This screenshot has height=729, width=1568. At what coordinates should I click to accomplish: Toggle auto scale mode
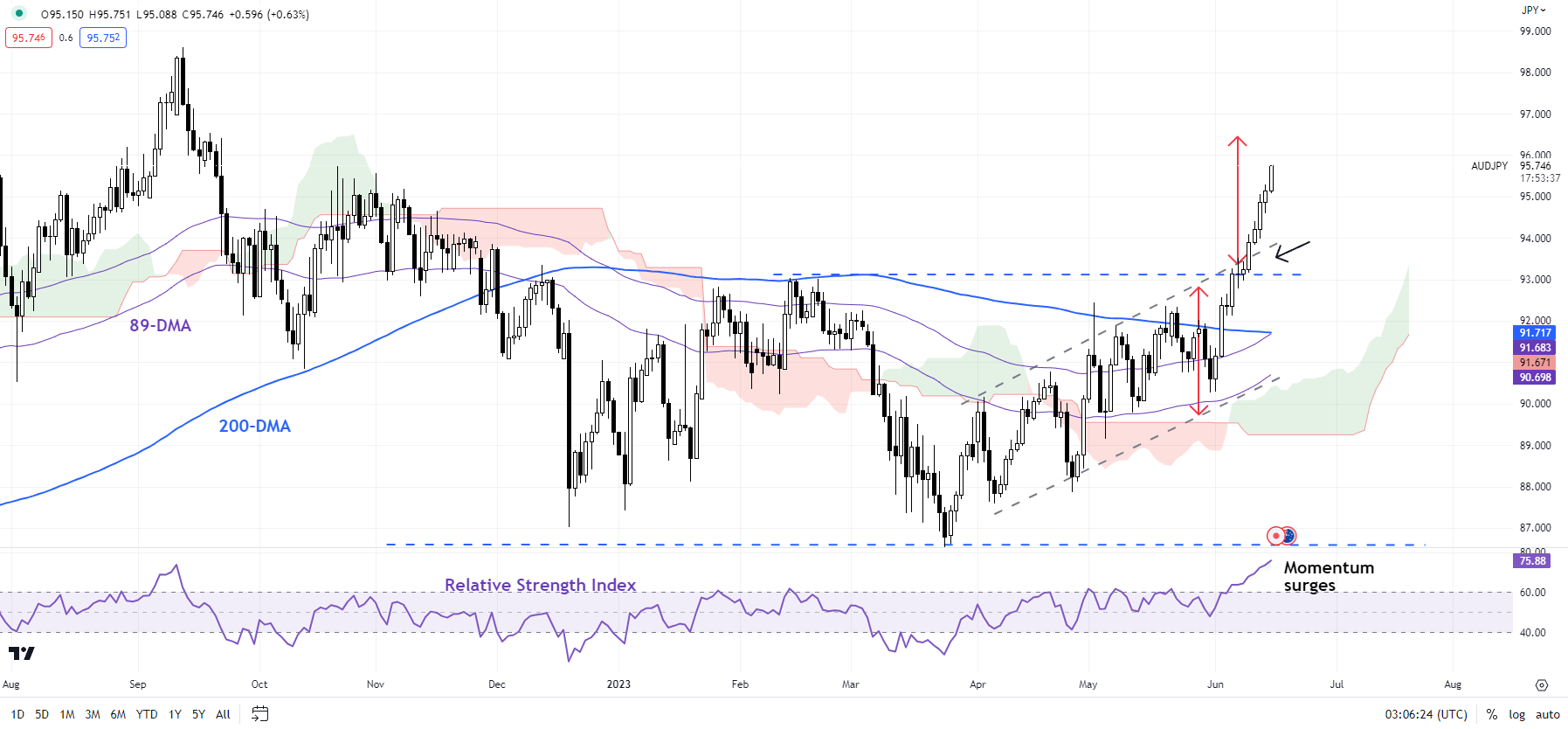coord(1547,714)
